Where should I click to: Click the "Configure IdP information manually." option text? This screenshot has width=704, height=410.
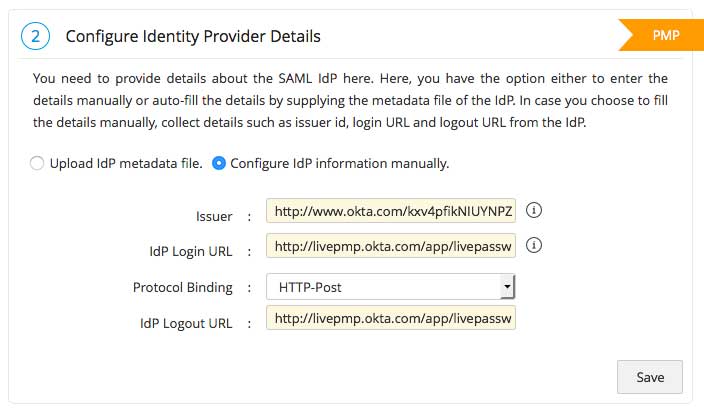[x=339, y=163]
